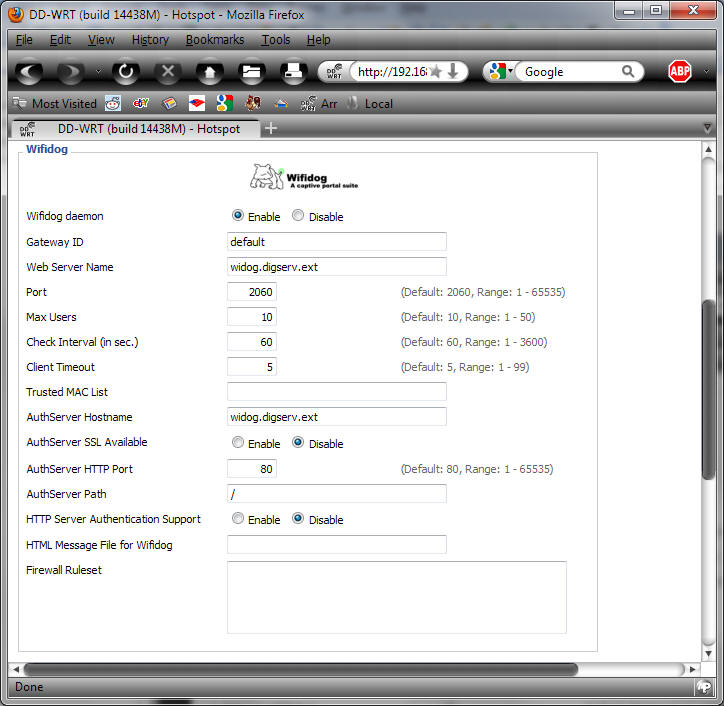Open the Arr DD-WRT bookmark
The image size is (724, 706).
click(319, 103)
